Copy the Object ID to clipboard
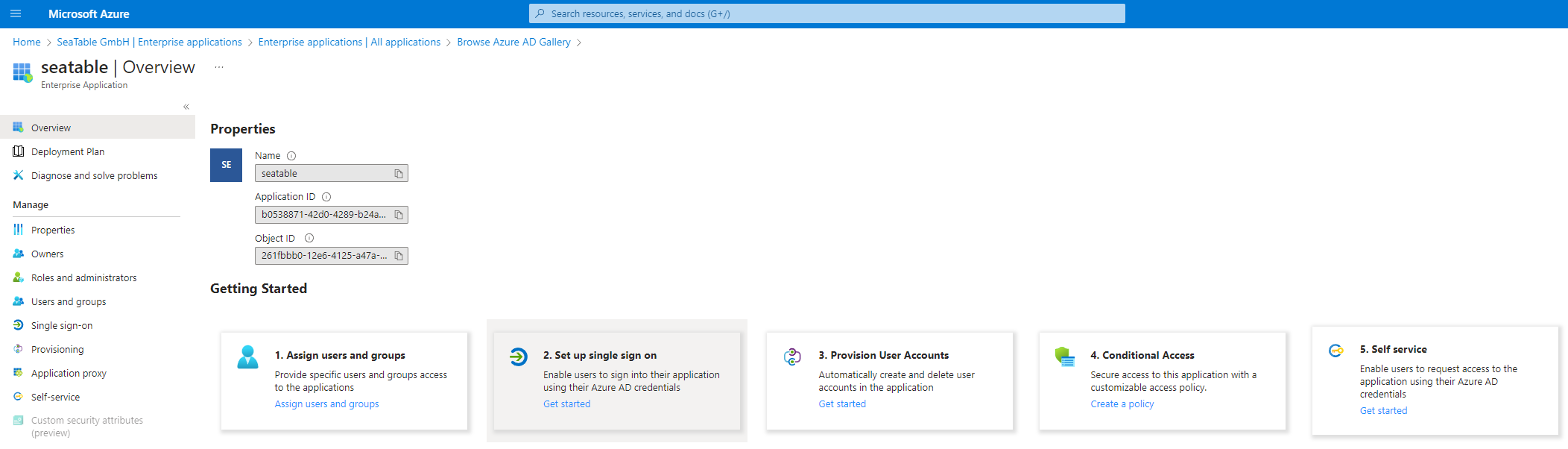The width and height of the screenshot is (1568, 449). (399, 256)
